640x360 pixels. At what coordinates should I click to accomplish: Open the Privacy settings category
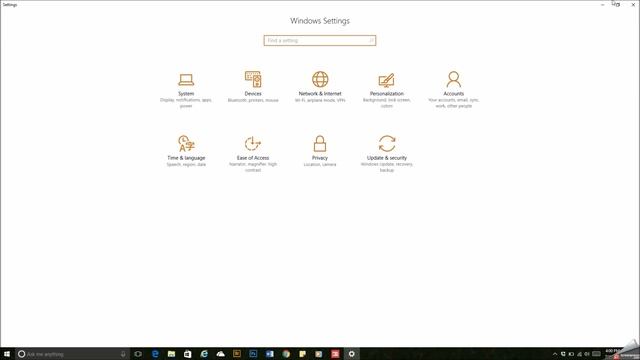(320, 151)
